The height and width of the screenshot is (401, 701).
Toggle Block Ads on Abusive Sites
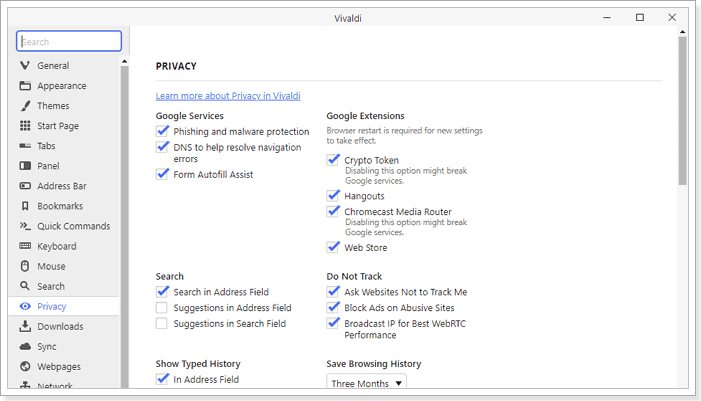(333, 308)
